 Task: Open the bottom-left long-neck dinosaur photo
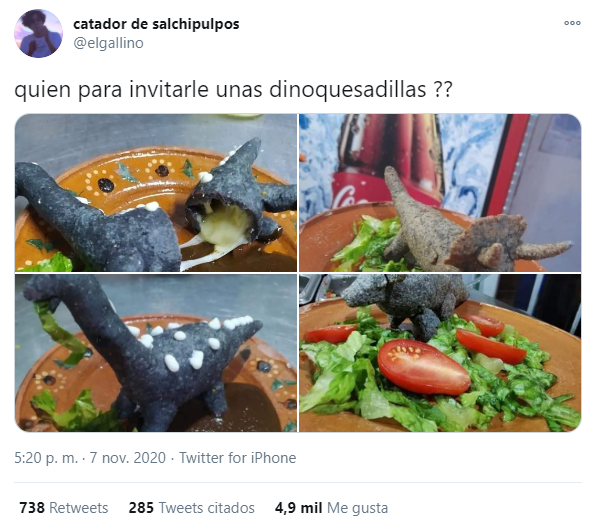pyautogui.click(x=156, y=353)
